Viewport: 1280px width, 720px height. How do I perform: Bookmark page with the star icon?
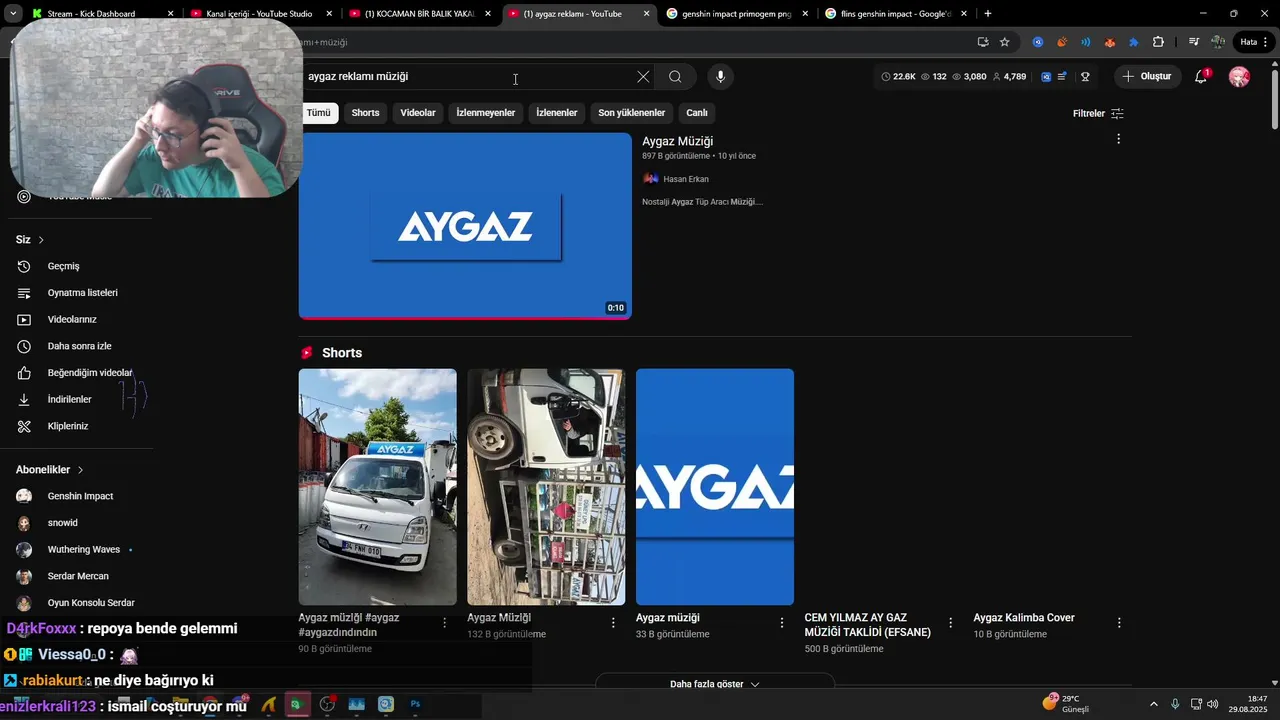click(1005, 42)
